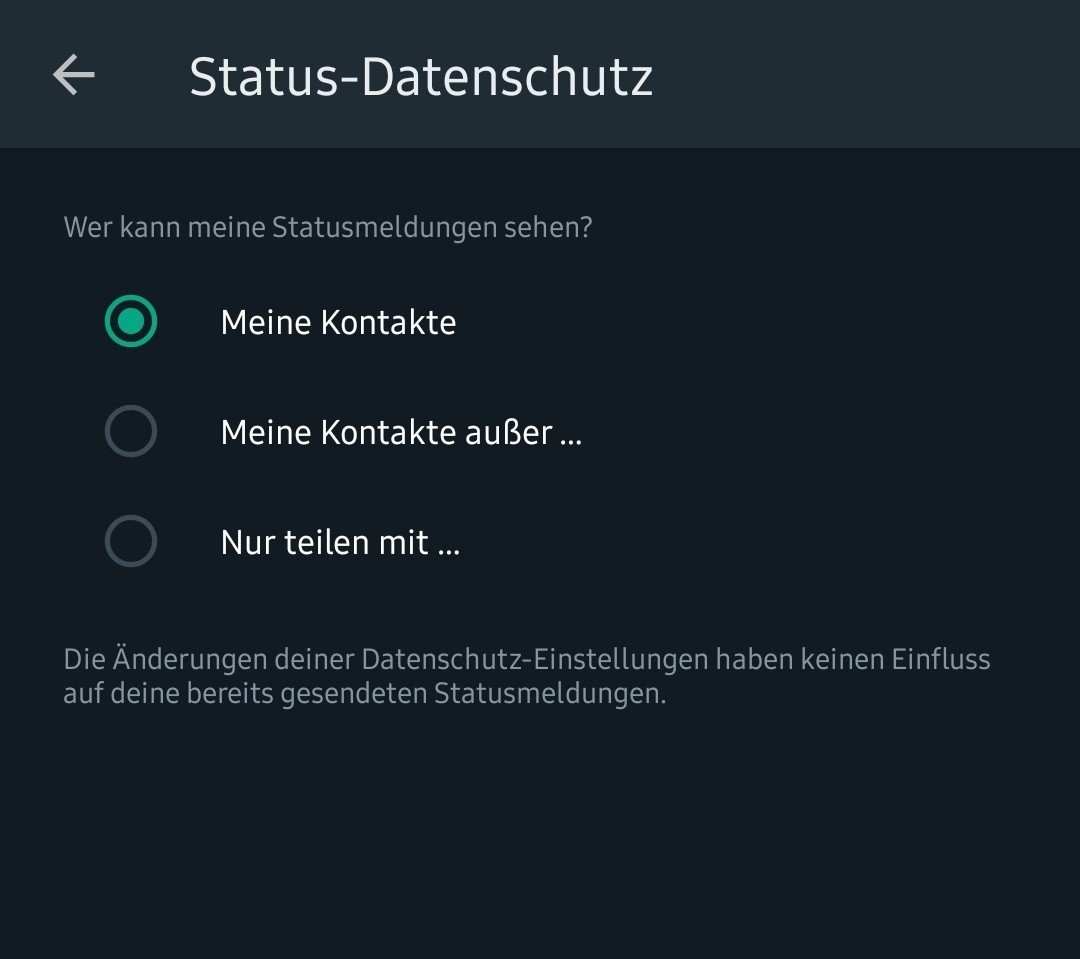1080x959 pixels.
Task: Click the word Kontakte in the first option
Action: click(389, 323)
